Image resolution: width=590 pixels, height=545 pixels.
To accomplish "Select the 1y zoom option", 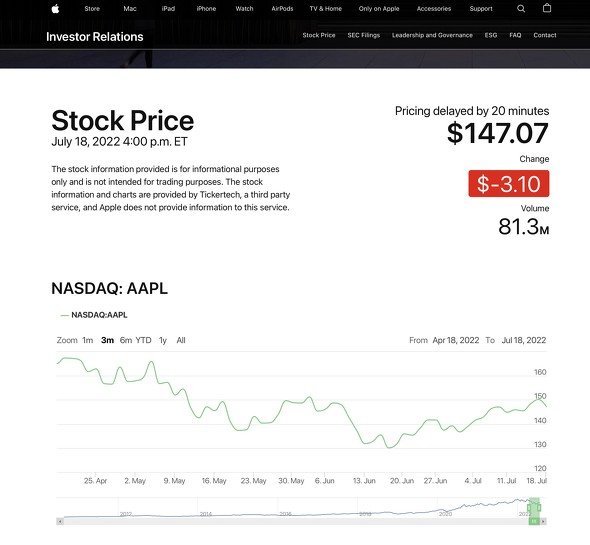I will pos(163,340).
